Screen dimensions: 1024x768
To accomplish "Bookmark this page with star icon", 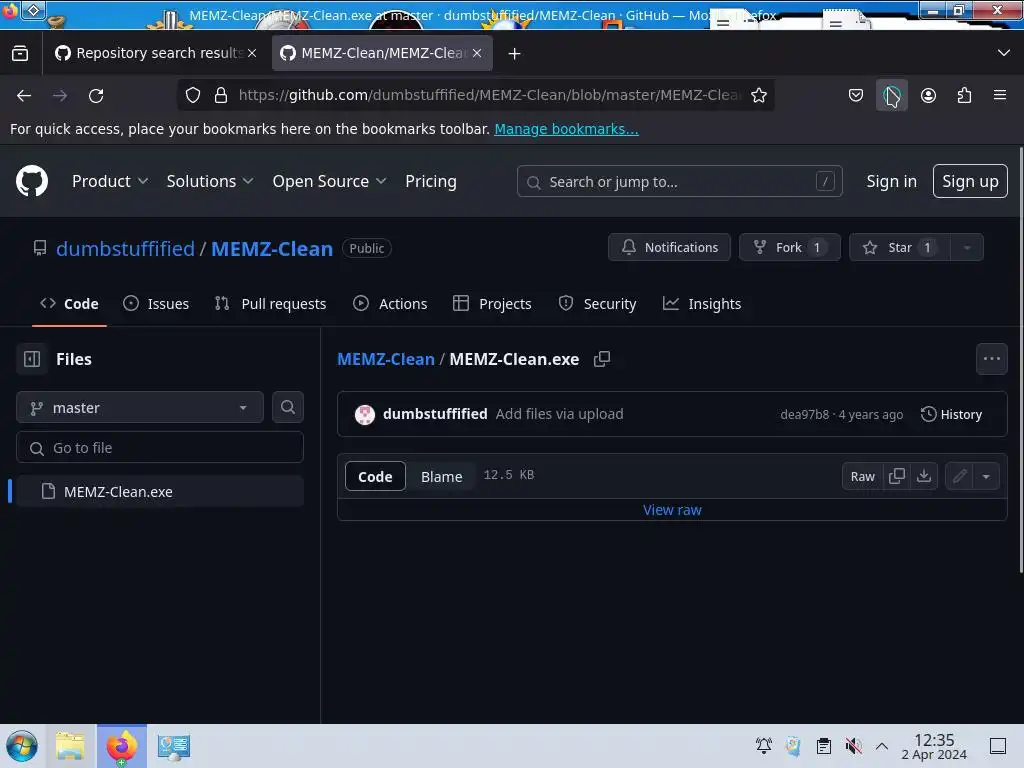I will (758, 95).
